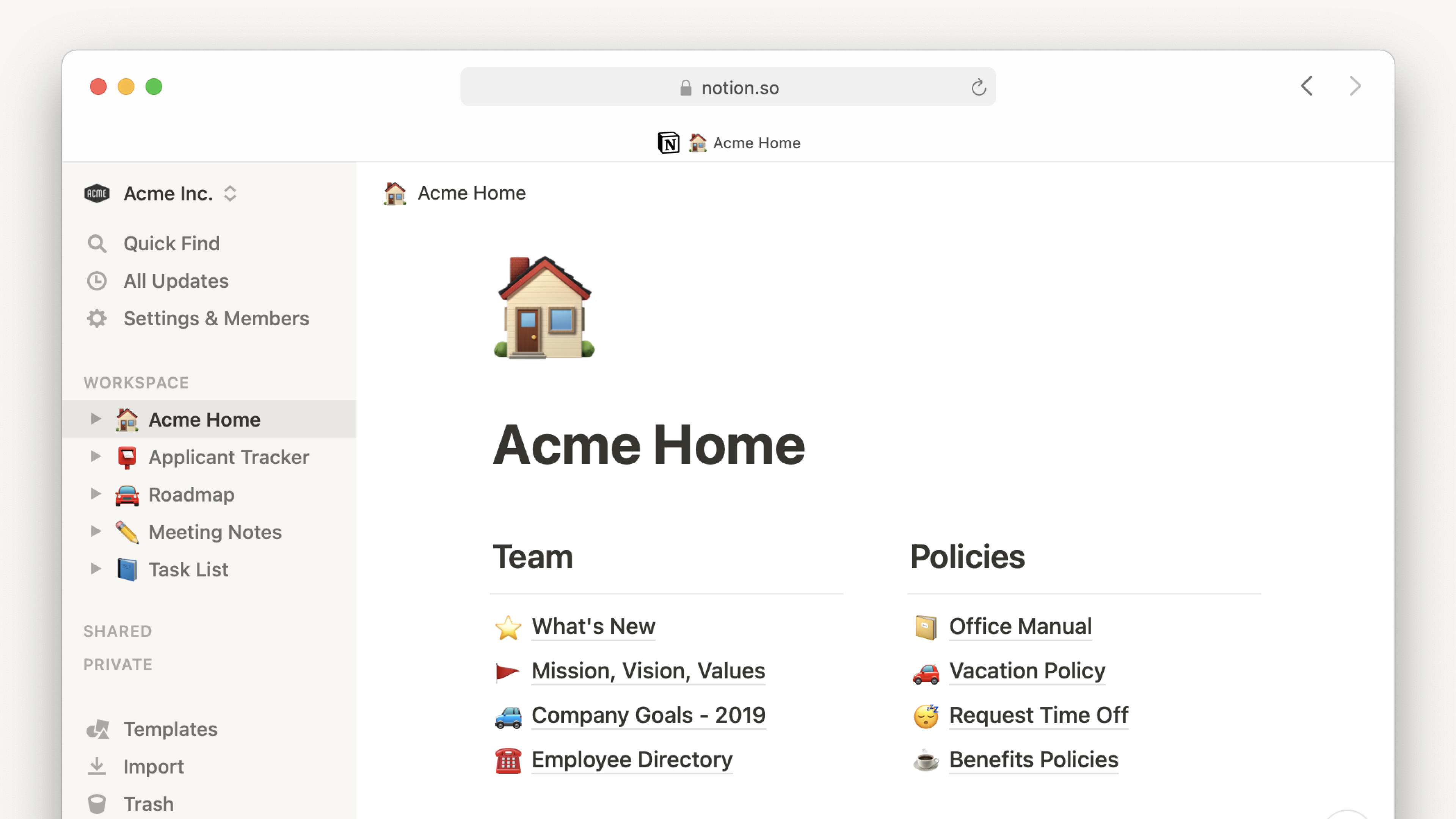This screenshot has width=1456, height=819.
Task: Select the Mission, Vision, Values page
Action: [648, 670]
